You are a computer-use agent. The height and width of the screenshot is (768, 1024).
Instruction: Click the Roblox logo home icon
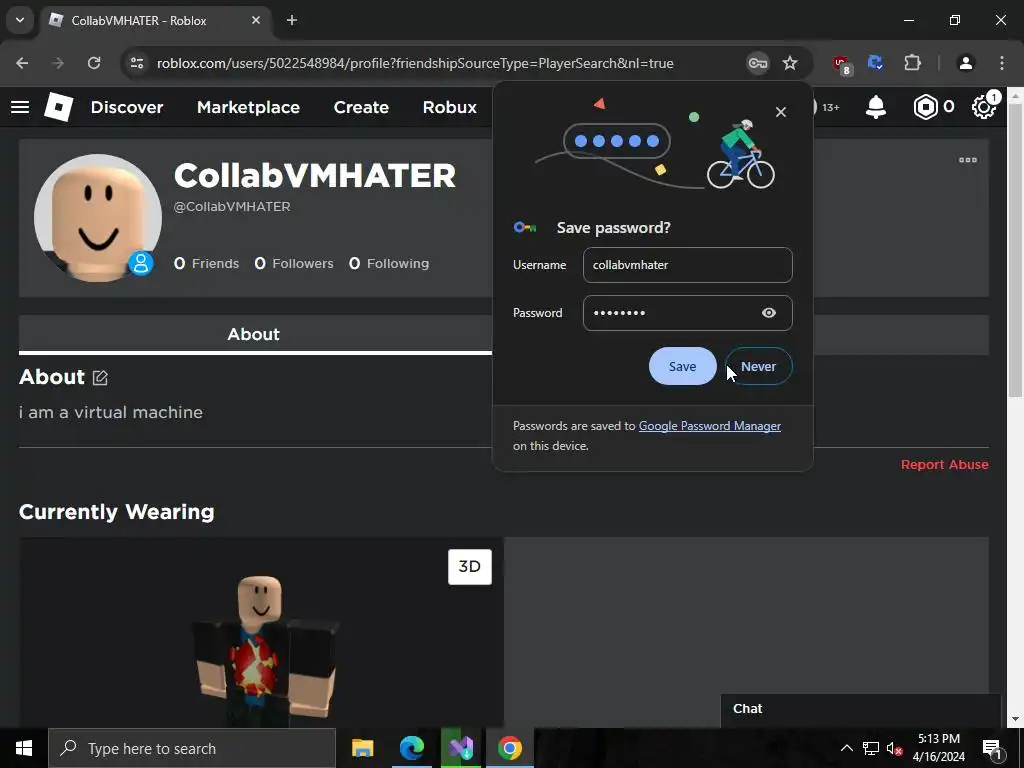59,107
